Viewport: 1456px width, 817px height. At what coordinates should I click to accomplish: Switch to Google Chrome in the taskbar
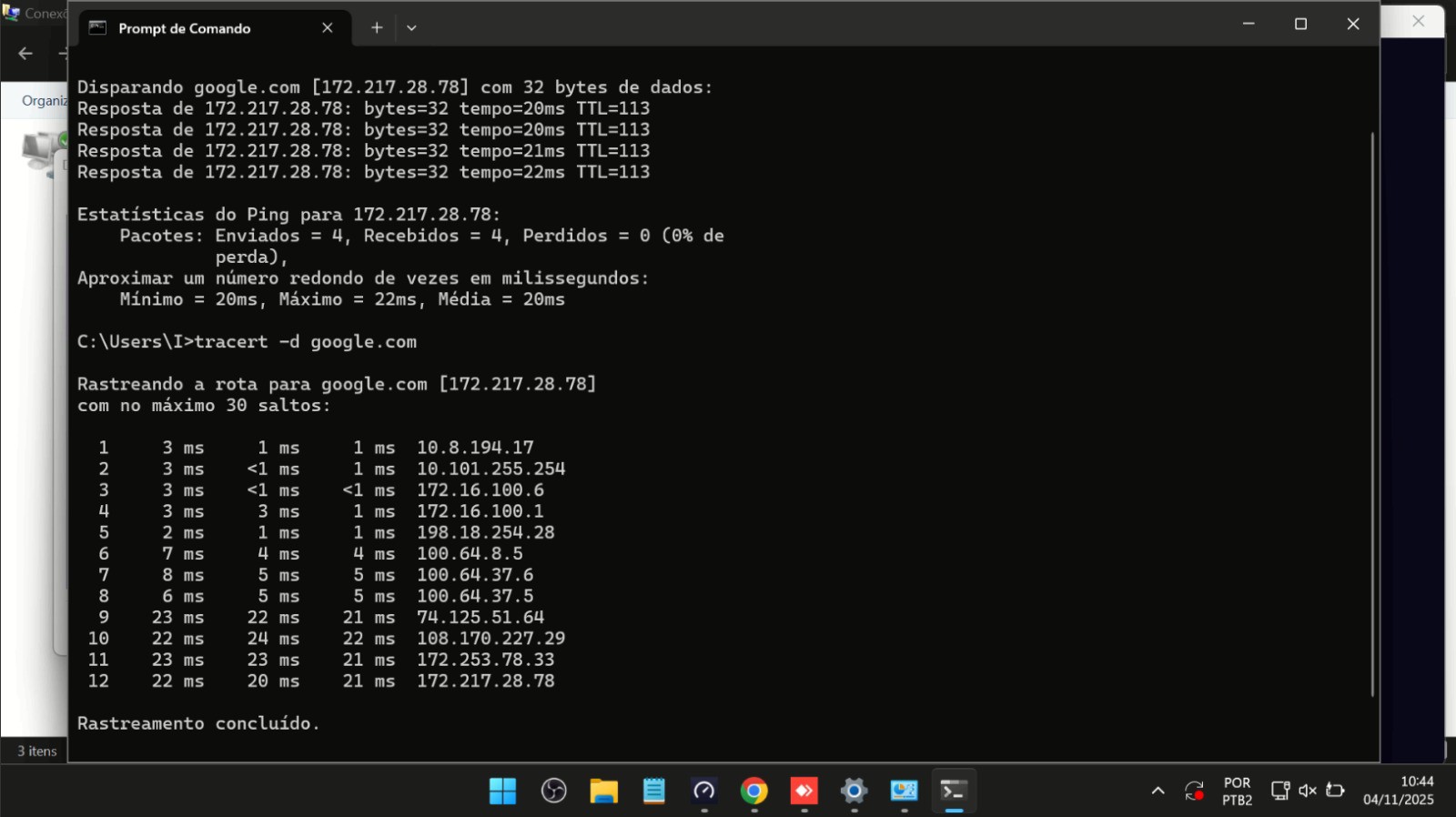(x=753, y=791)
